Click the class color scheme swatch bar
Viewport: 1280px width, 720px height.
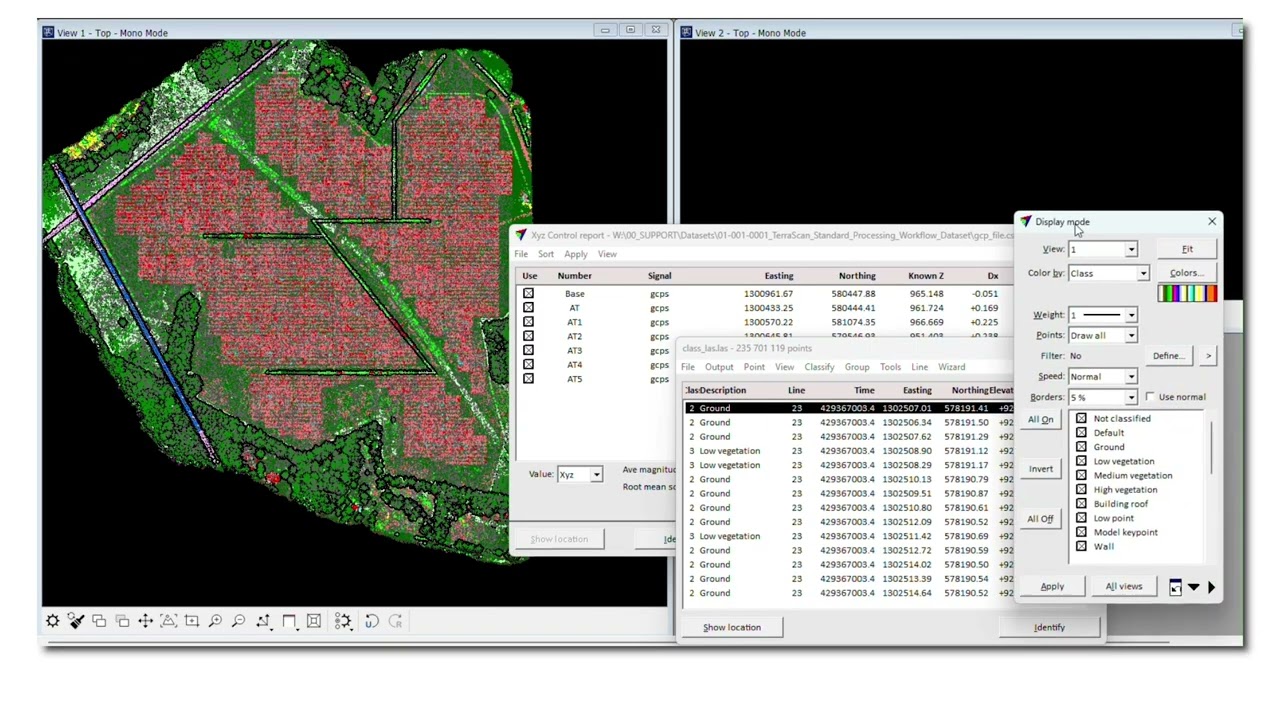pyautogui.click(x=1187, y=293)
